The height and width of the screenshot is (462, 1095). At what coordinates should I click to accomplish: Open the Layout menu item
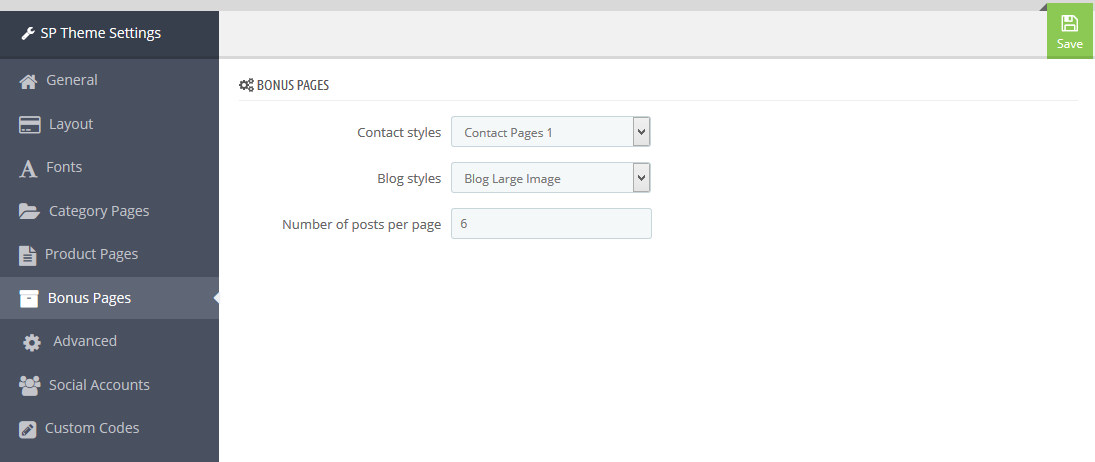[110, 124]
